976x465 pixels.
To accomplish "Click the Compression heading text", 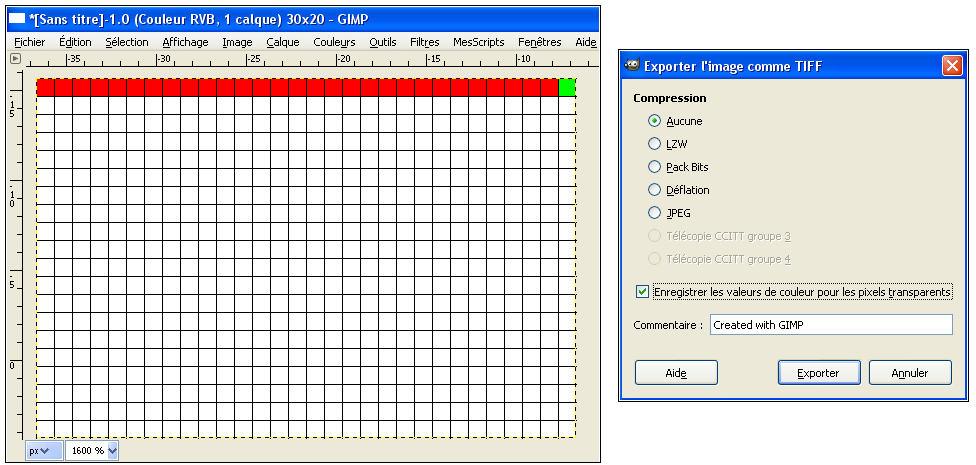I will pos(670,98).
